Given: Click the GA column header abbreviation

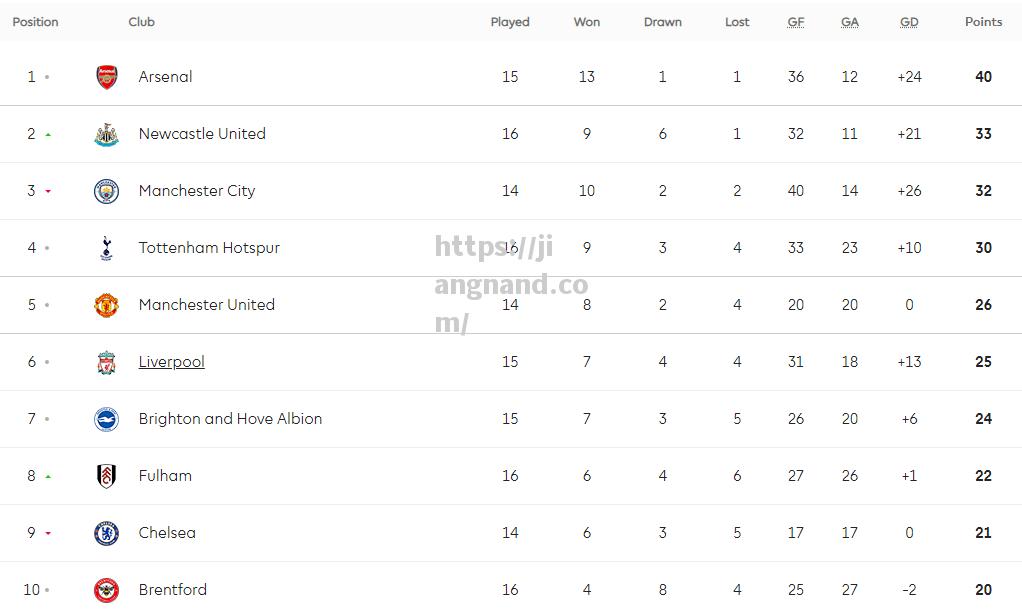Looking at the screenshot, I should 849,22.
